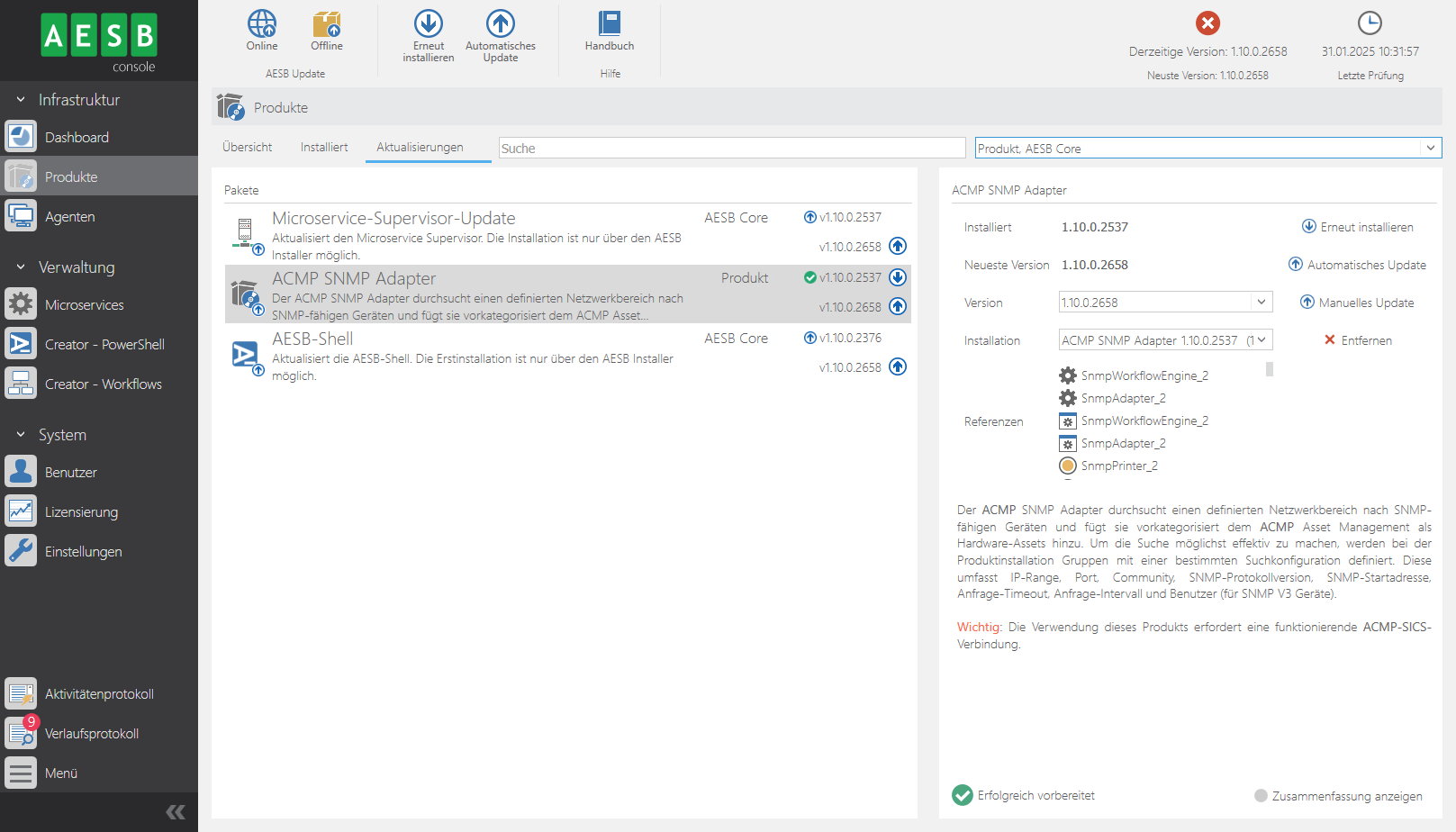Click Erneut installieren in the toolbar
The height and width of the screenshot is (832, 1456).
click(429, 25)
